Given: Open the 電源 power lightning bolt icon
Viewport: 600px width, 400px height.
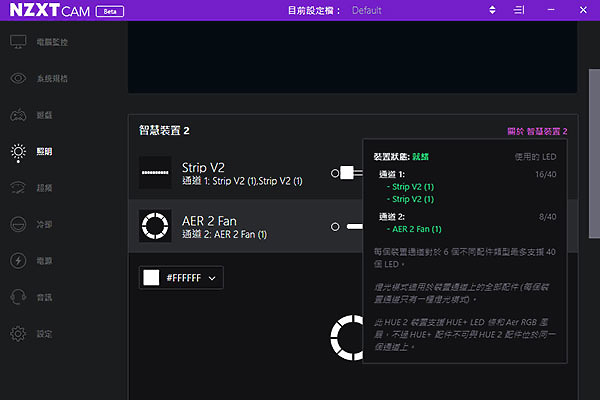Looking at the screenshot, I should [x=18, y=261].
